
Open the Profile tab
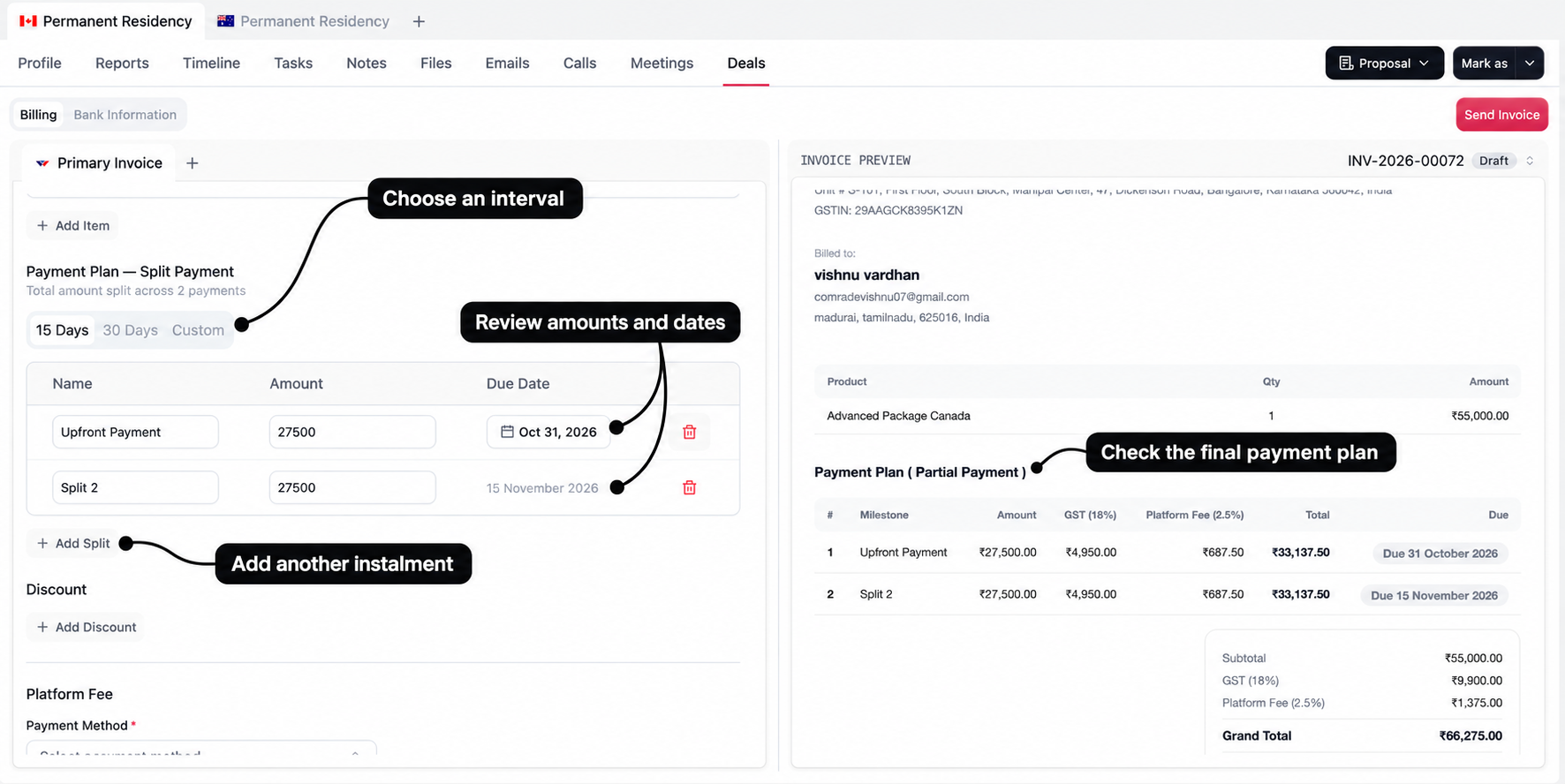click(40, 64)
